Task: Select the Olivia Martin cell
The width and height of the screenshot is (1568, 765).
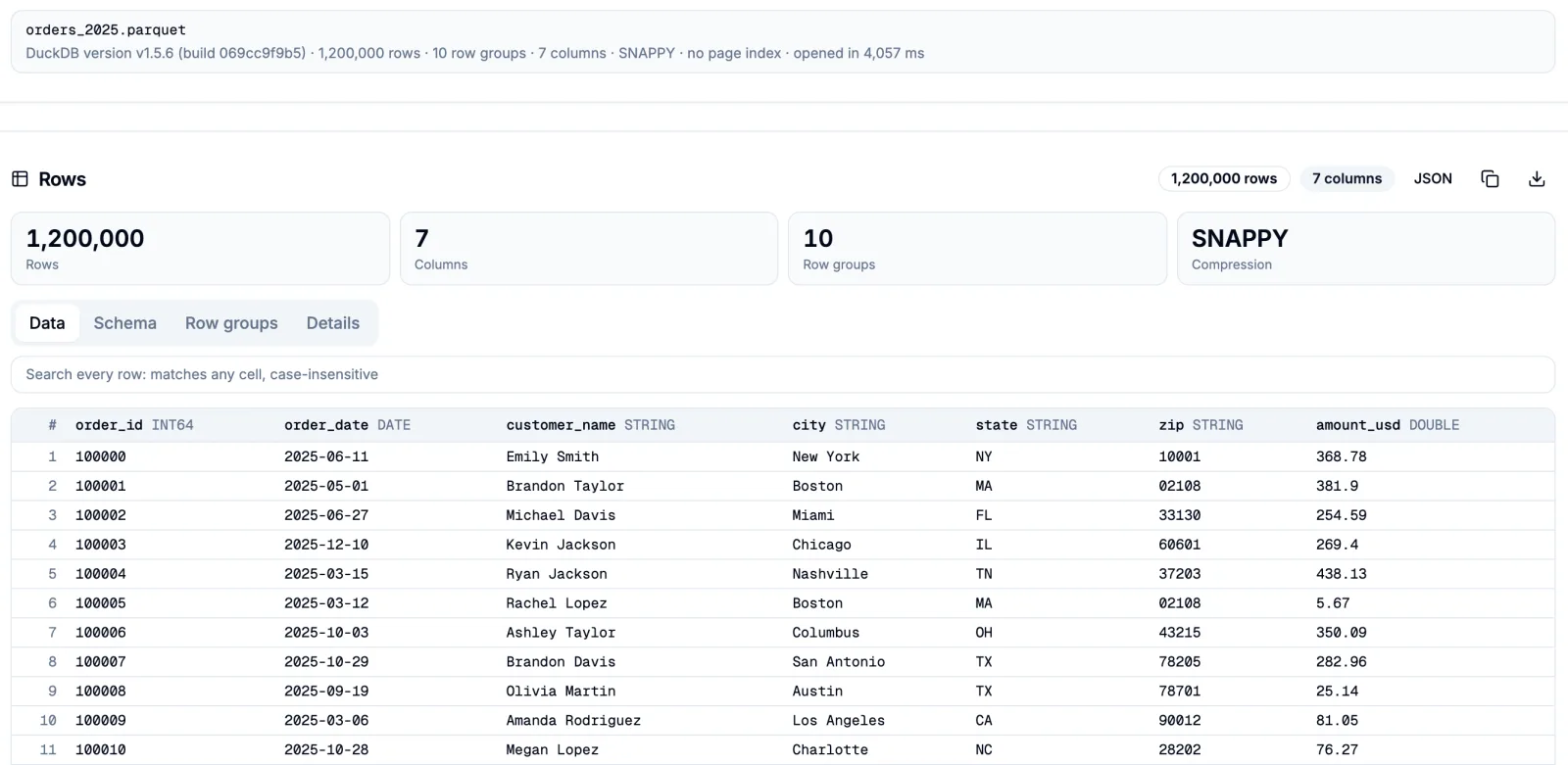Action: point(561,692)
